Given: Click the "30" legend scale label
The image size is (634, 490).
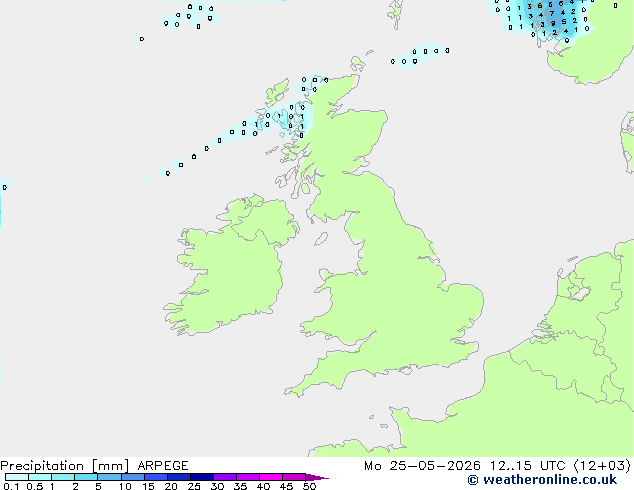Looking at the screenshot, I should click(x=217, y=486).
